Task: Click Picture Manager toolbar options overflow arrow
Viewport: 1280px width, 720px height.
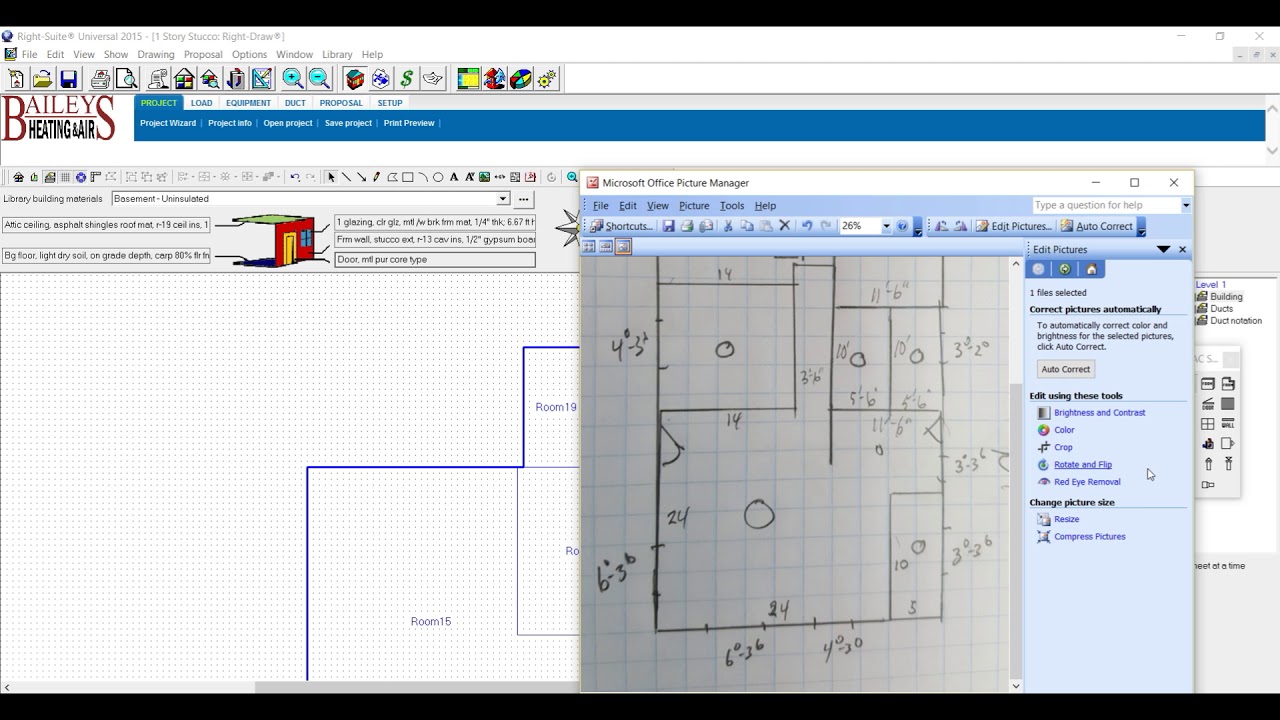Action: [x=918, y=227]
